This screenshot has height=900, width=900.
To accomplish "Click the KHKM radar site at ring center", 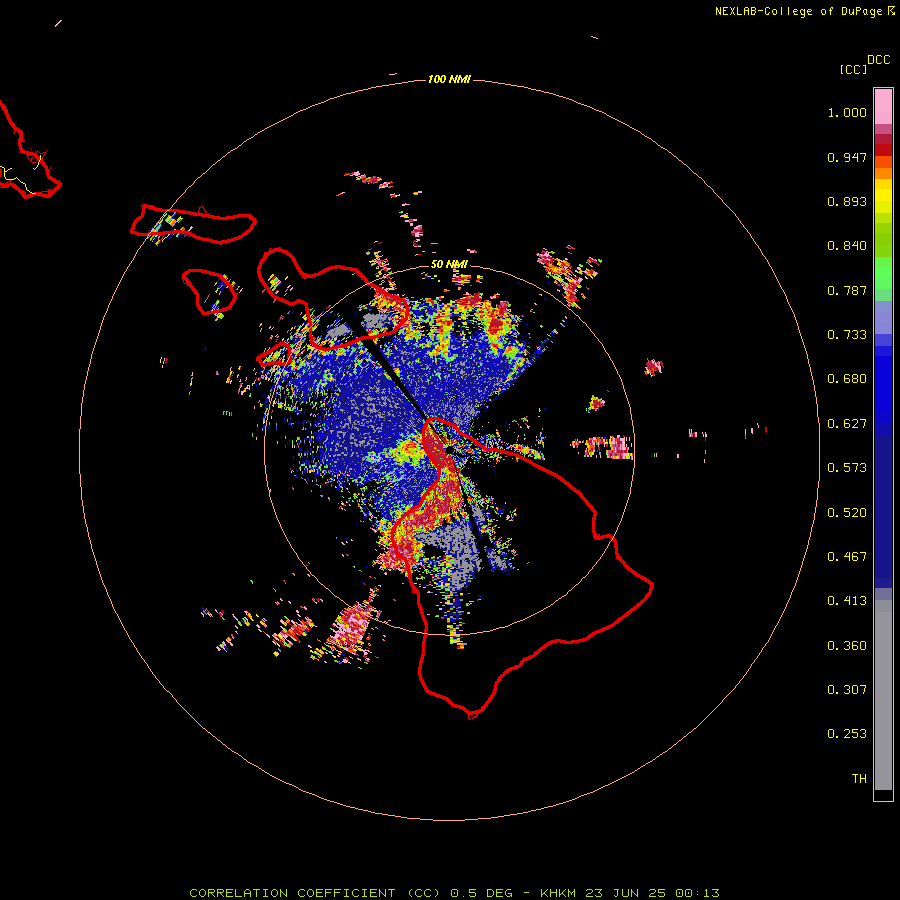I will (449, 450).
